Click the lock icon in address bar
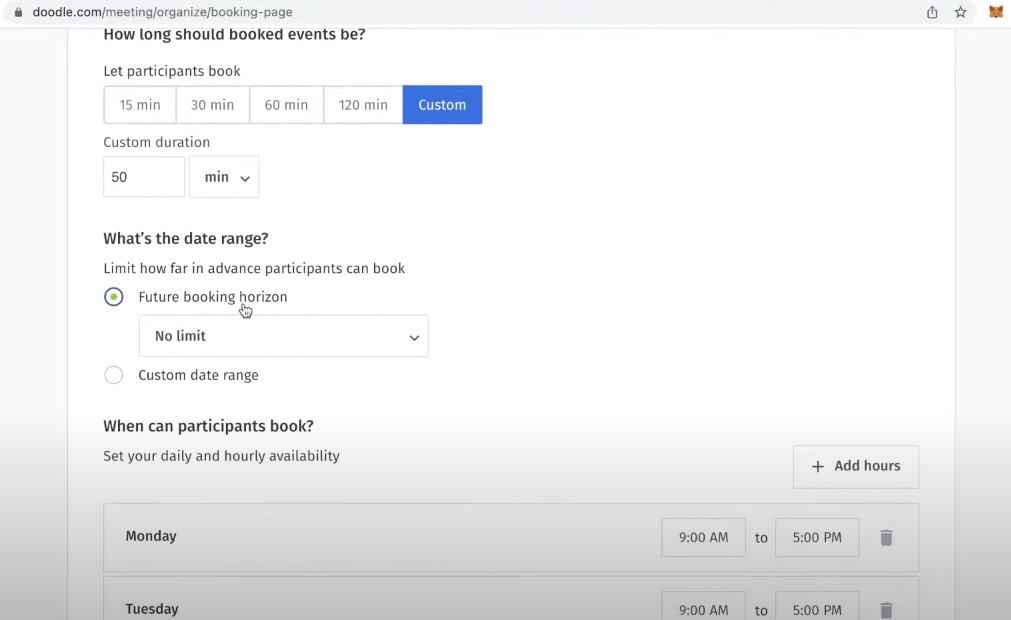Viewport: 1011px width, 620px height. [17, 12]
